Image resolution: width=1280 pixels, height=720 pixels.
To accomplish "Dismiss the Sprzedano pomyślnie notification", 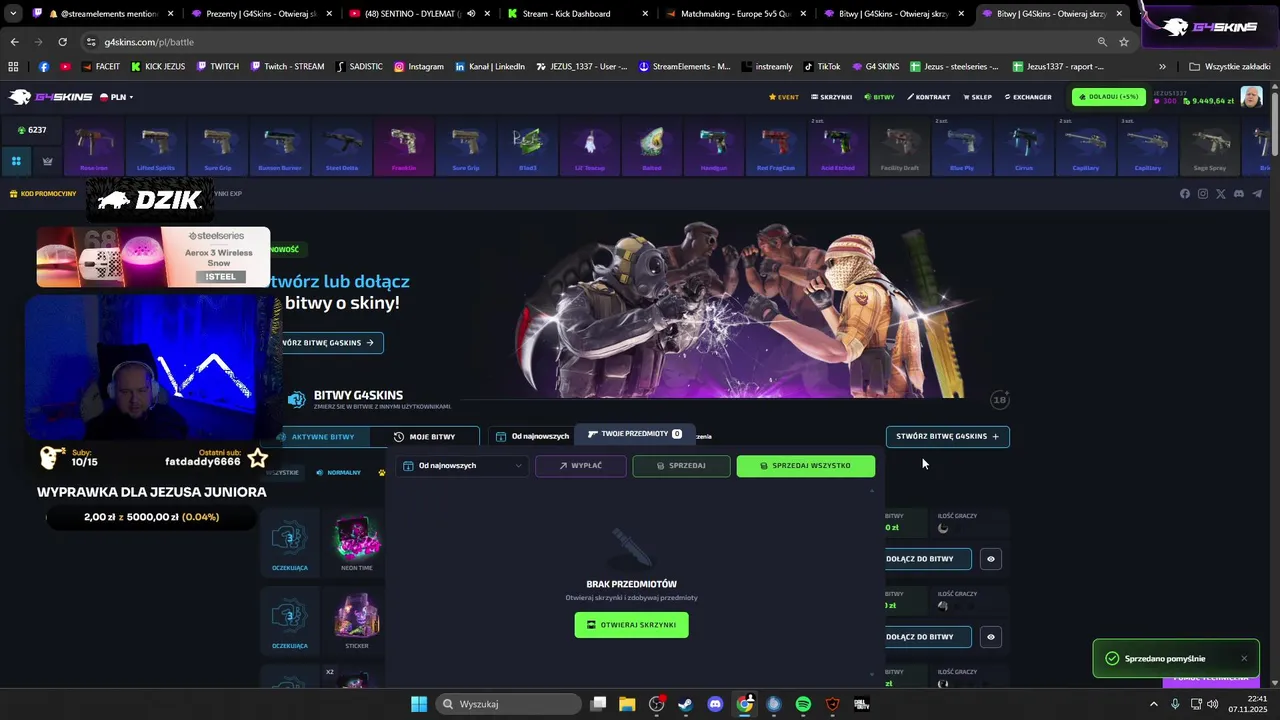I will point(1244,658).
